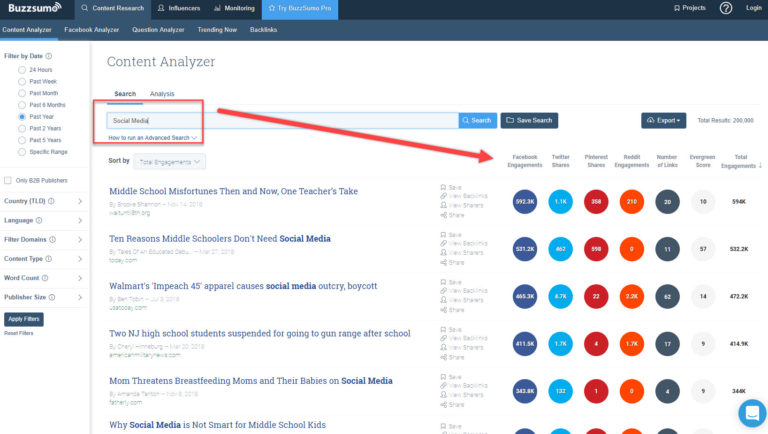This screenshot has height=434, width=768.
Task: Click Apply Filters button
Action: tap(24, 319)
